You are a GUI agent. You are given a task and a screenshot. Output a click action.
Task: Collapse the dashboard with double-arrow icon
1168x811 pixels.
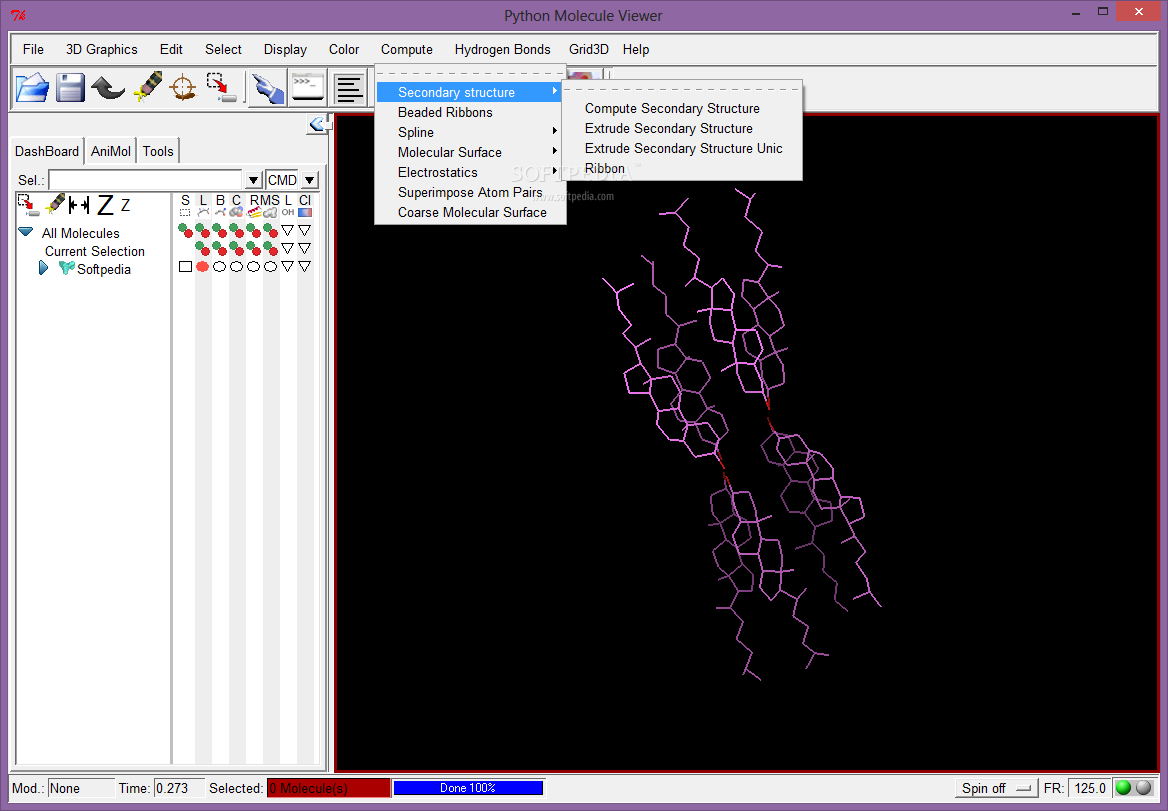317,124
